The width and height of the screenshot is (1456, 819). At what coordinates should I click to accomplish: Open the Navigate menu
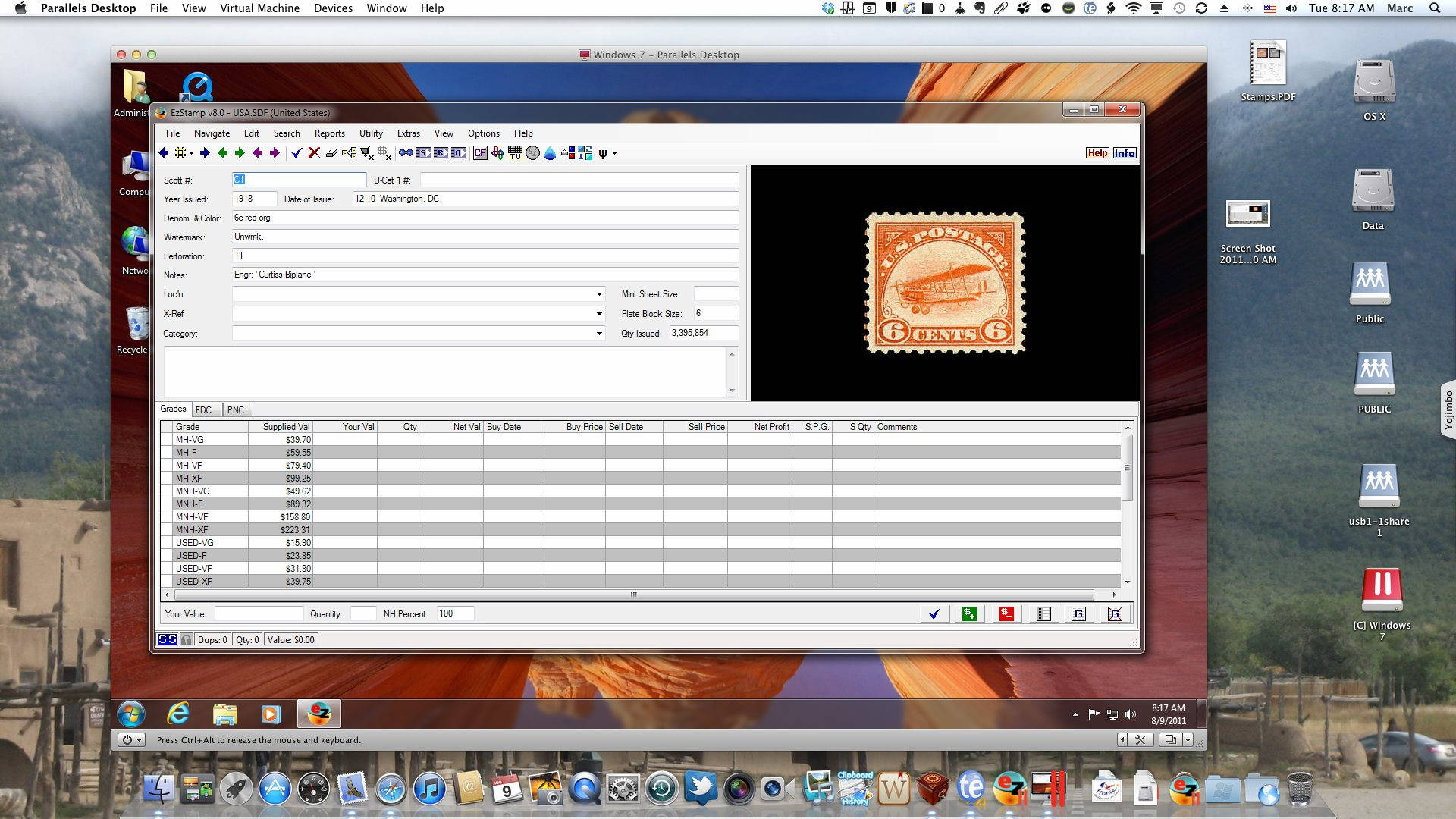[x=212, y=133]
